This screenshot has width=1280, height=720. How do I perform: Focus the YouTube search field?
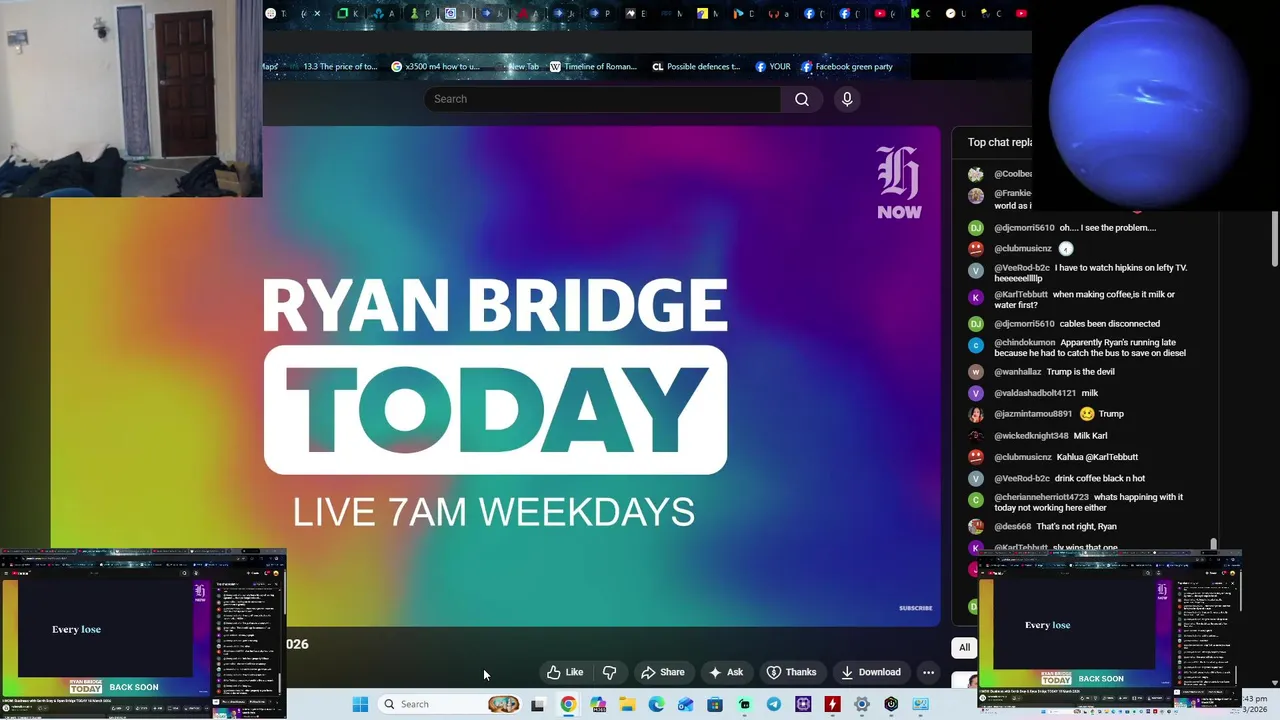pyautogui.click(x=602, y=99)
